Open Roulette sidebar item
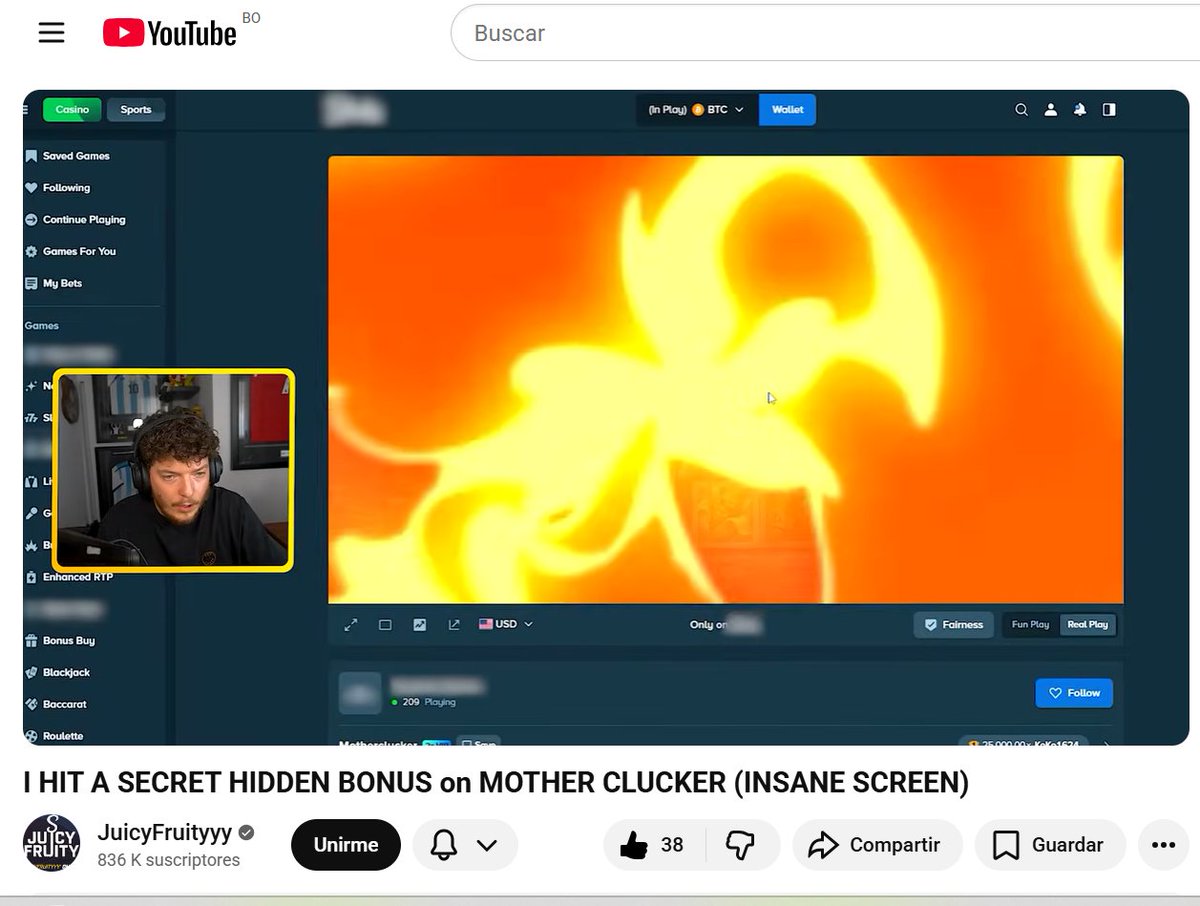This screenshot has height=906, width=1200. click(55, 737)
